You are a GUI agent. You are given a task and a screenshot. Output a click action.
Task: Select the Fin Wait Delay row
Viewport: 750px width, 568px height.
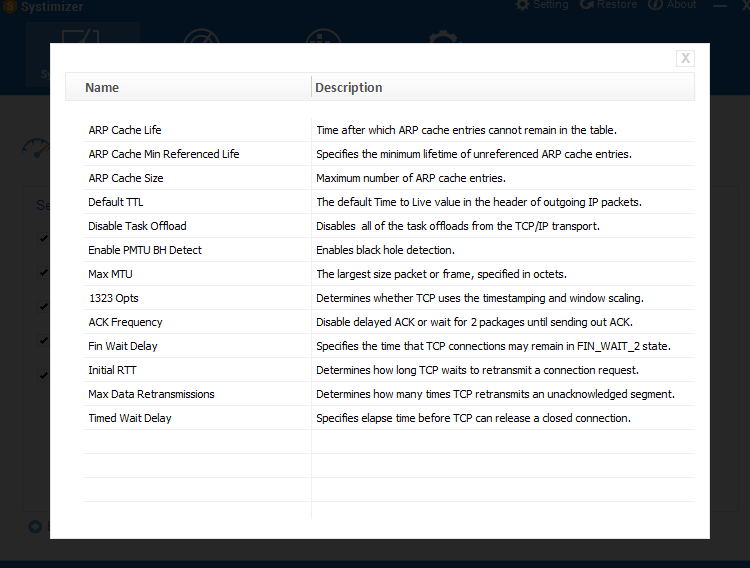tap(388, 345)
